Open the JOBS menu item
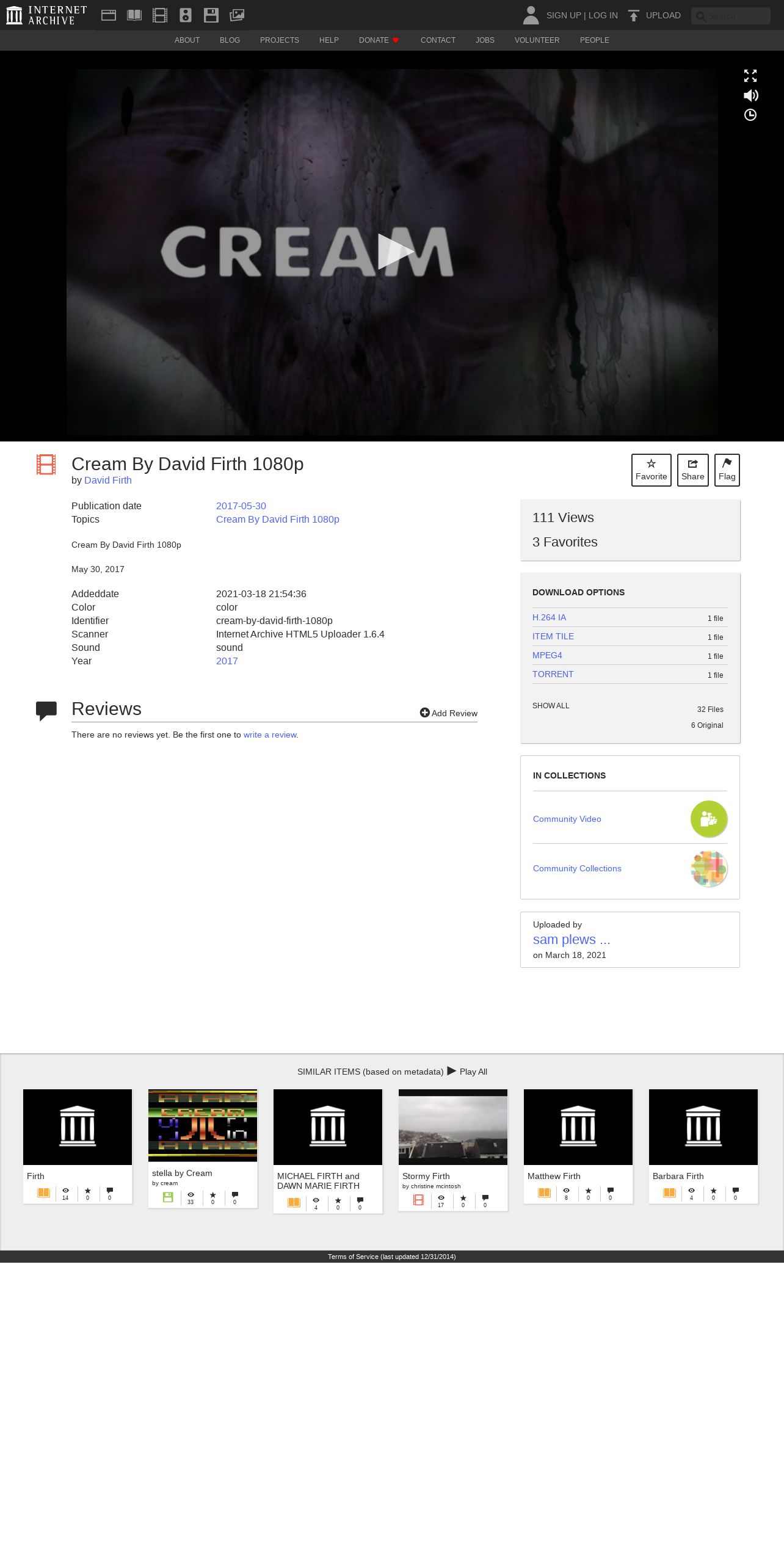 pyautogui.click(x=485, y=40)
